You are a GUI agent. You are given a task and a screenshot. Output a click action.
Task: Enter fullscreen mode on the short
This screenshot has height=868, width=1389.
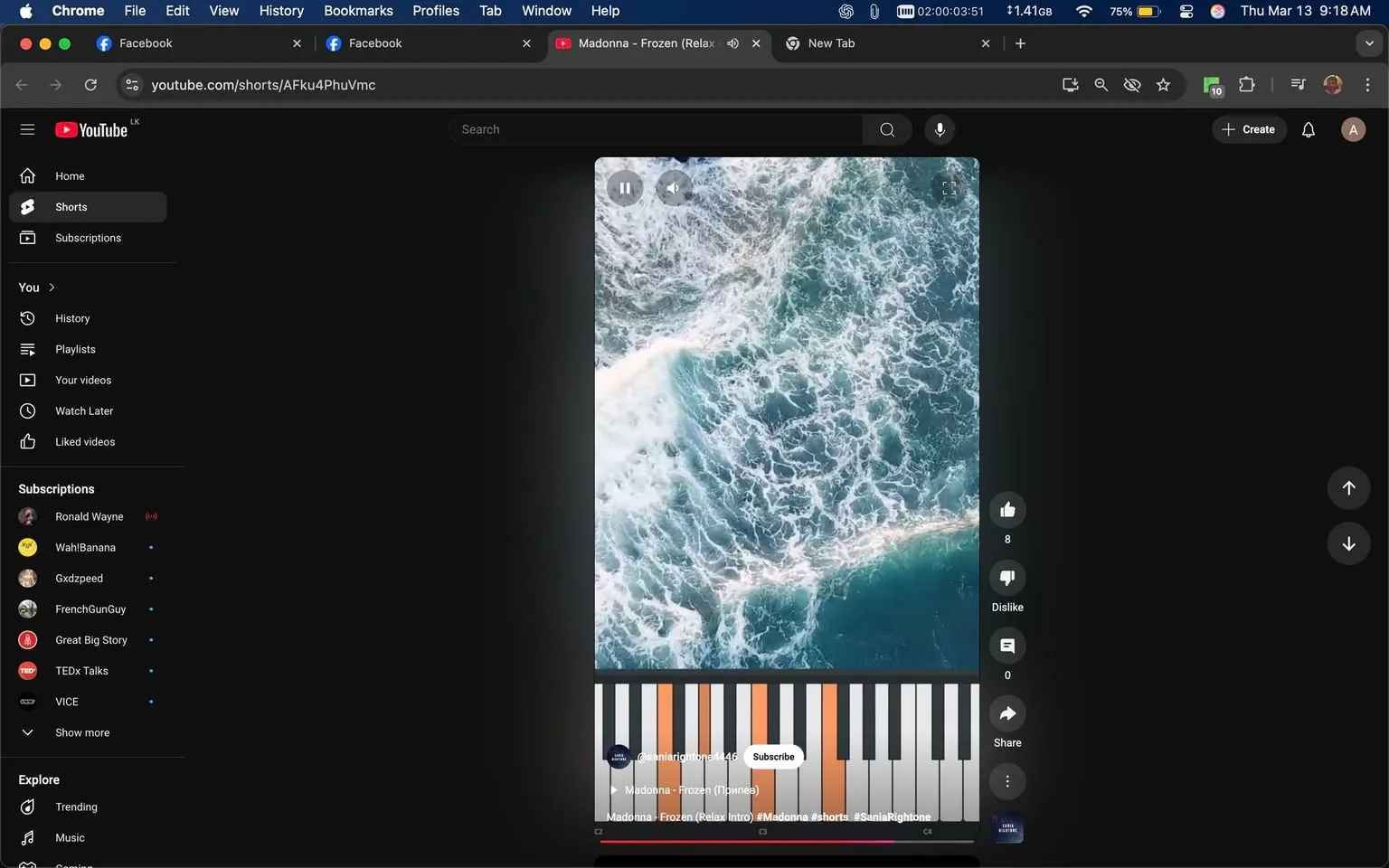(x=949, y=187)
